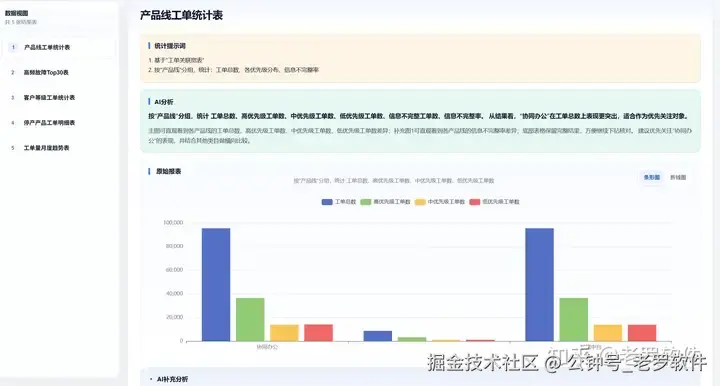Click the 数据视图 sidebar heading
This screenshot has width=720, height=386.
tap(17, 13)
